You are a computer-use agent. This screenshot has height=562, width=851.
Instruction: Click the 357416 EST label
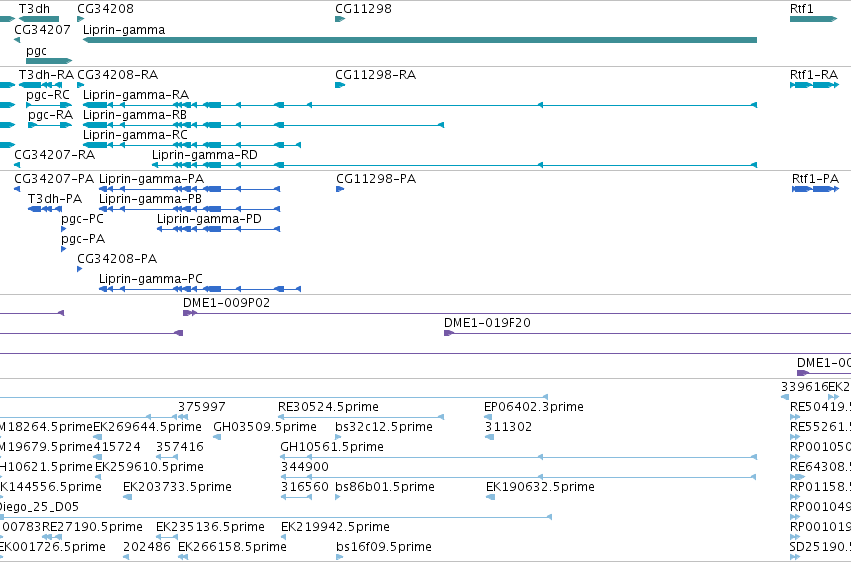coord(180,447)
